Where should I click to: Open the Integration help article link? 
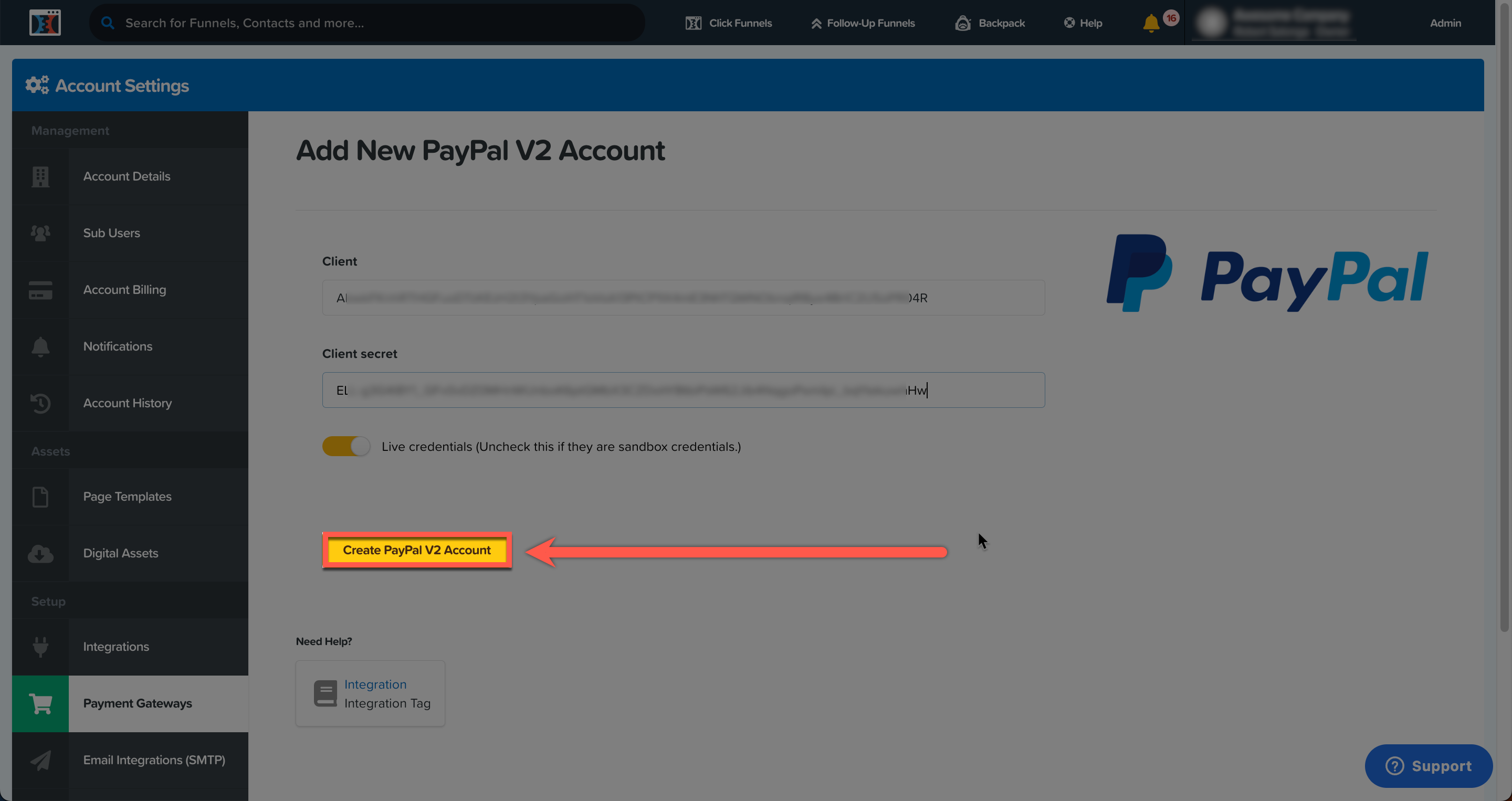375,684
